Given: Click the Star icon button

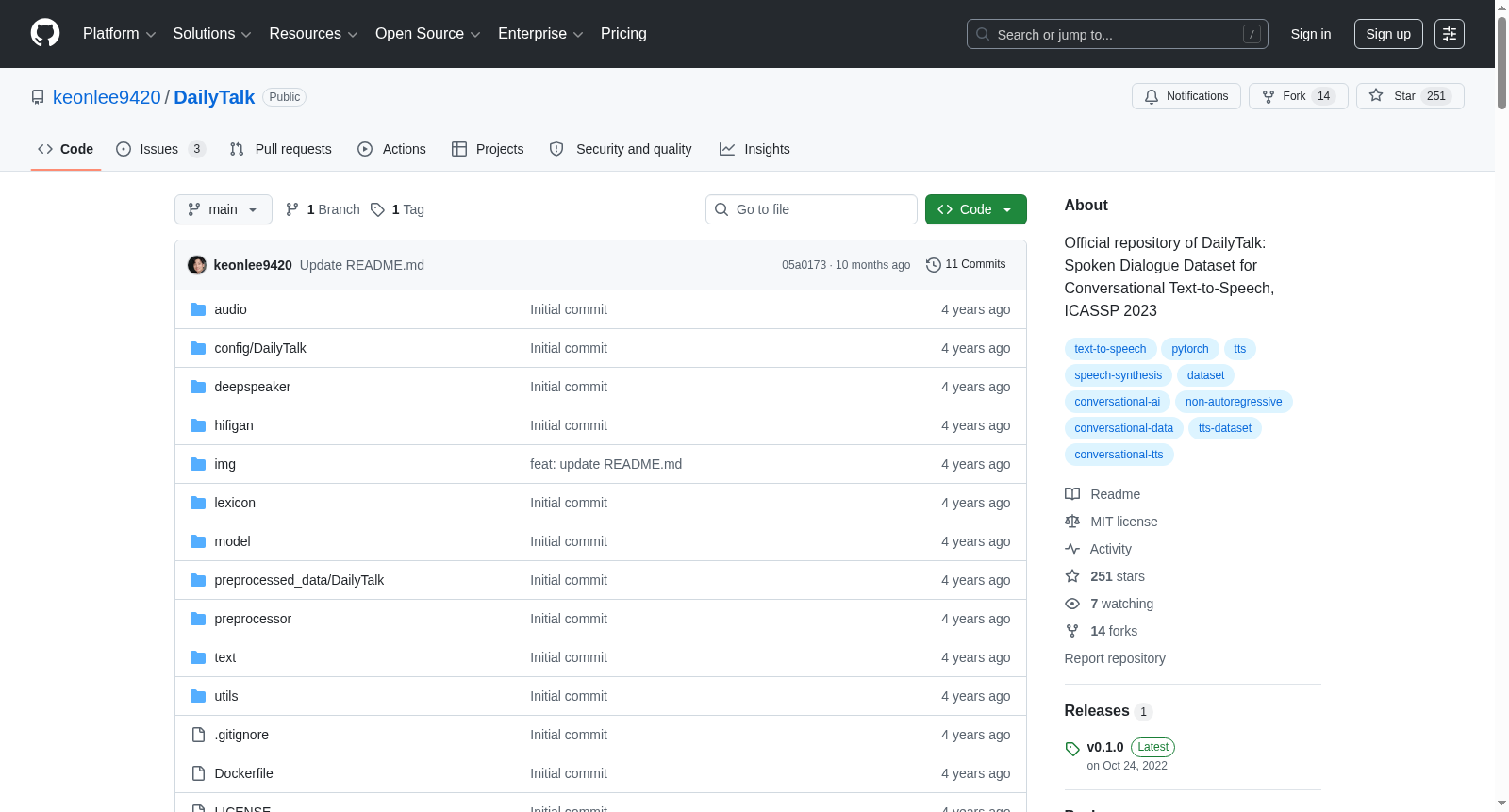Looking at the screenshot, I should [1376, 96].
